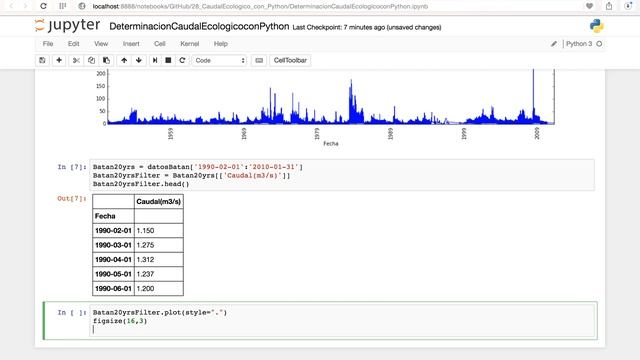The height and width of the screenshot is (360, 640).
Task: Reload the page in the browser
Action: 43,6
